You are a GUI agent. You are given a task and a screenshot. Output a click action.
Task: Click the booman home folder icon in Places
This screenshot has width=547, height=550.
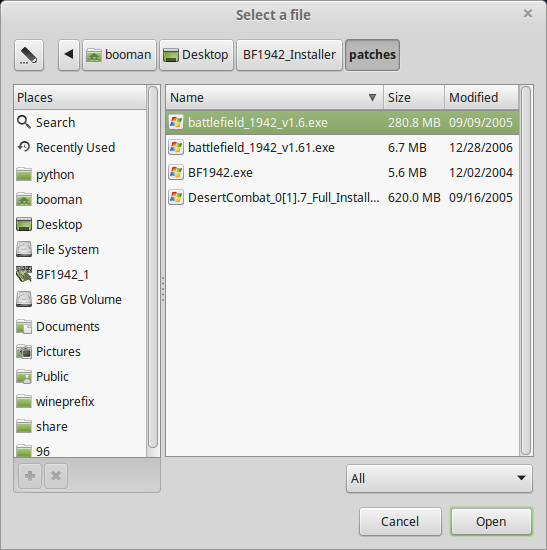(24, 199)
